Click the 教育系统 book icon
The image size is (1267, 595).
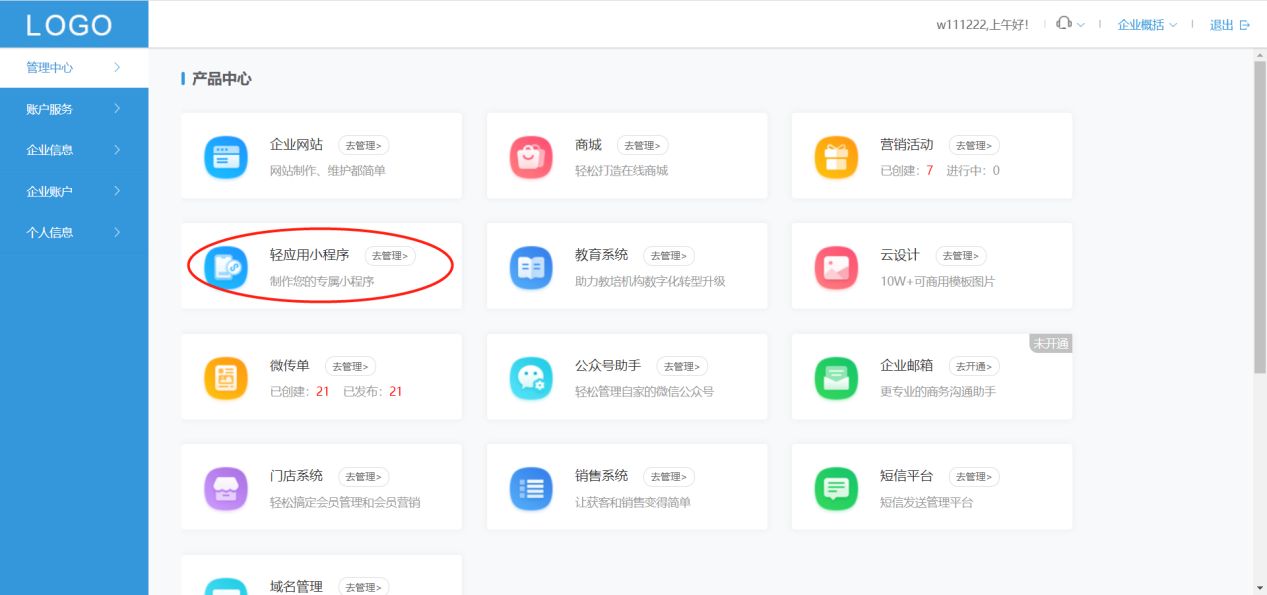pos(531,268)
